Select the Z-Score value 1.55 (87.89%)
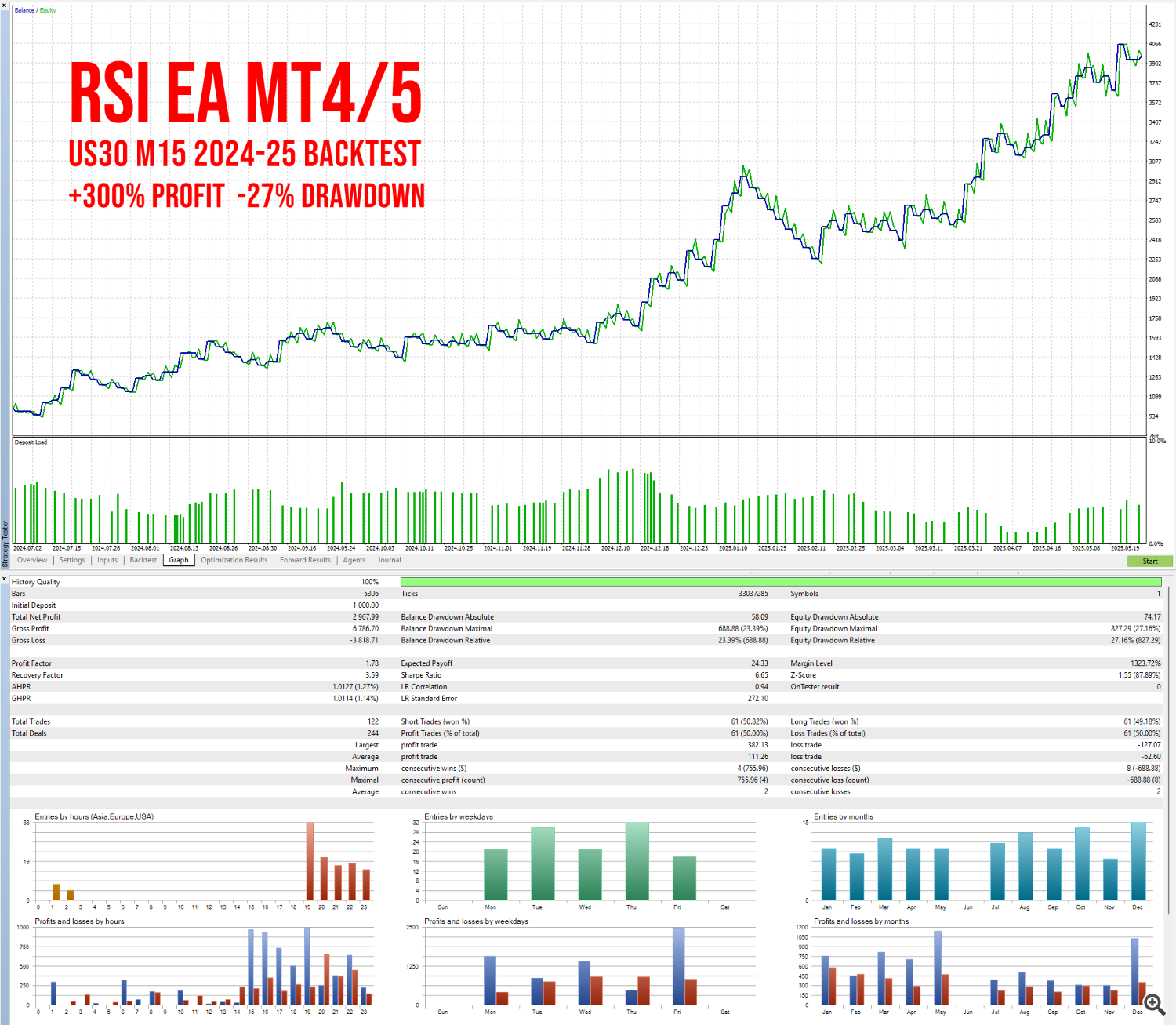The height and width of the screenshot is (1025, 1176). (1140, 675)
